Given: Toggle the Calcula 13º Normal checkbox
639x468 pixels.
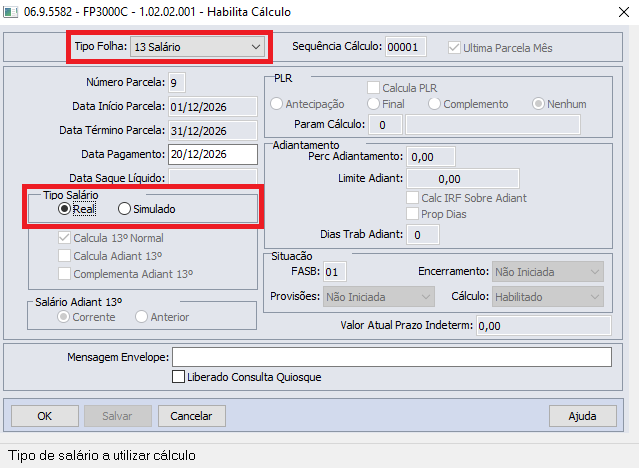Looking at the screenshot, I should pyautogui.click(x=64, y=238).
